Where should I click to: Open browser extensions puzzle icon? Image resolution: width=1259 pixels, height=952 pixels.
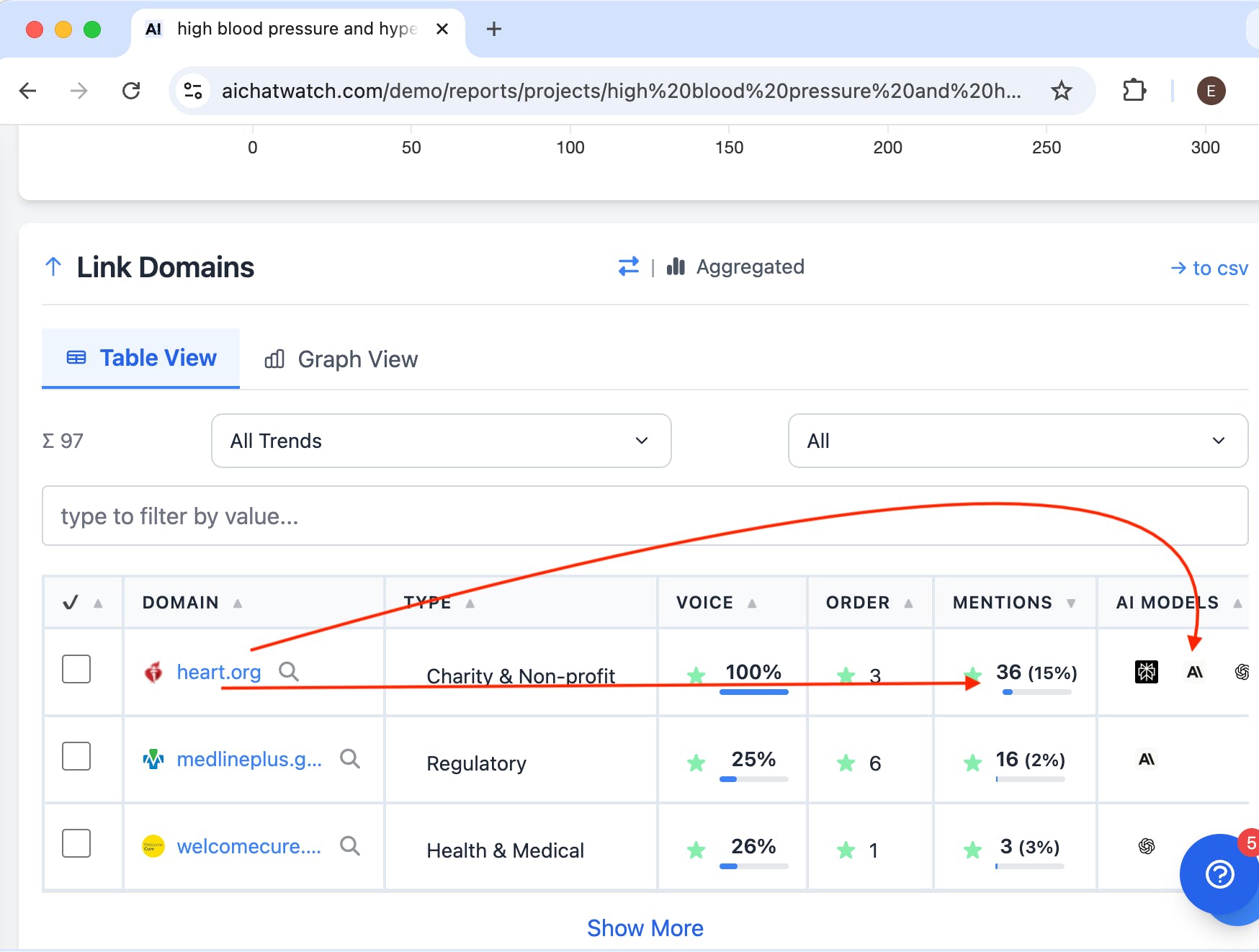click(1134, 91)
